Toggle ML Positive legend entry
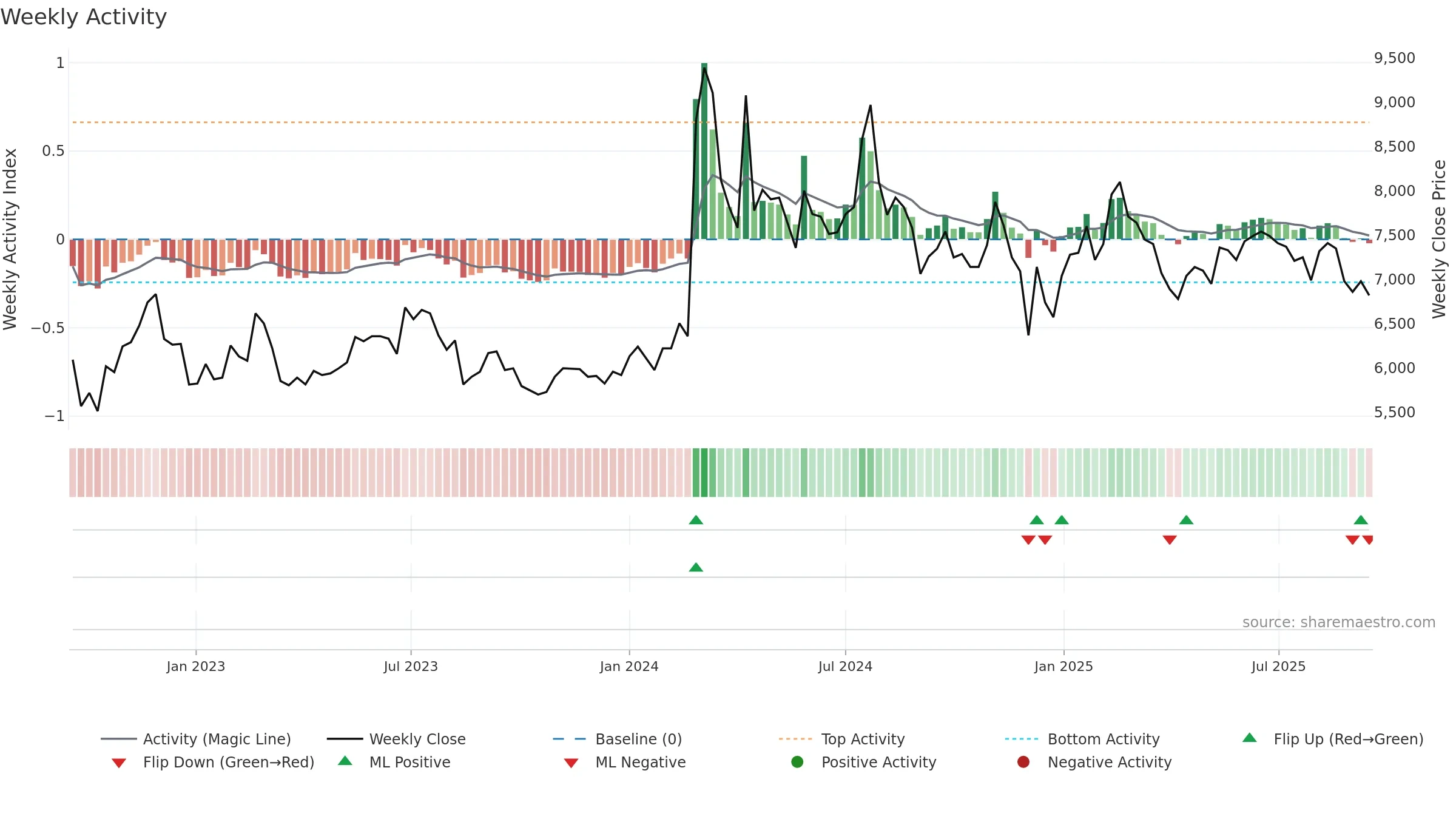The height and width of the screenshot is (819, 1456). coord(394,762)
